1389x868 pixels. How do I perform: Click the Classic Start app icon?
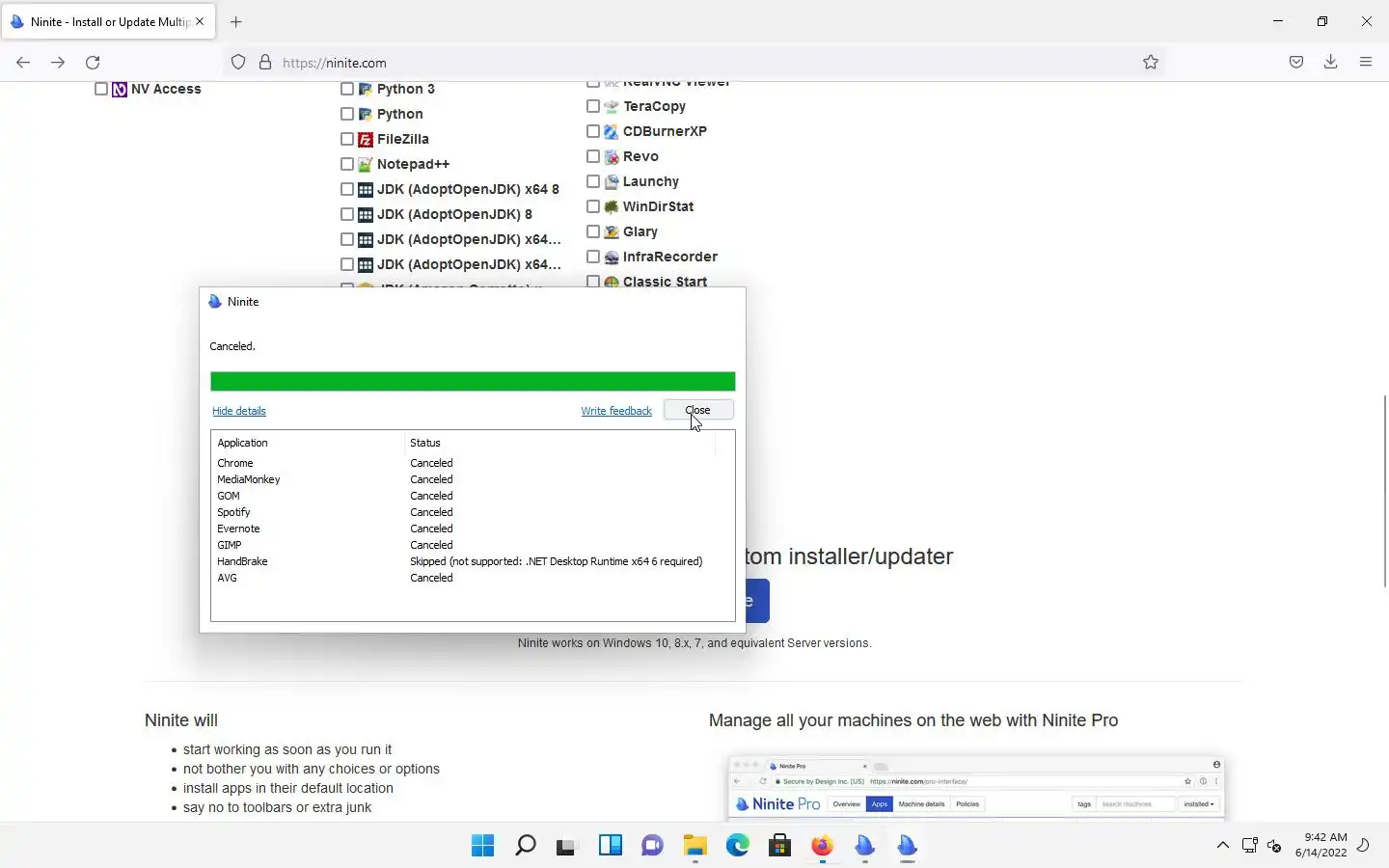click(x=612, y=282)
